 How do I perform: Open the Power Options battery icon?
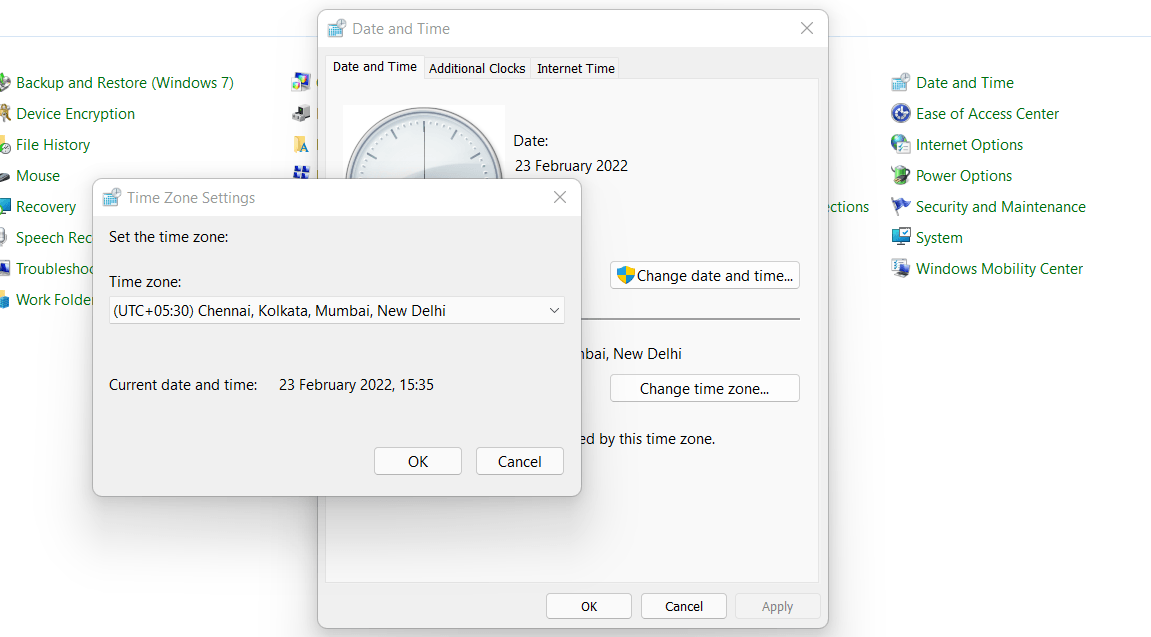(901, 175)
